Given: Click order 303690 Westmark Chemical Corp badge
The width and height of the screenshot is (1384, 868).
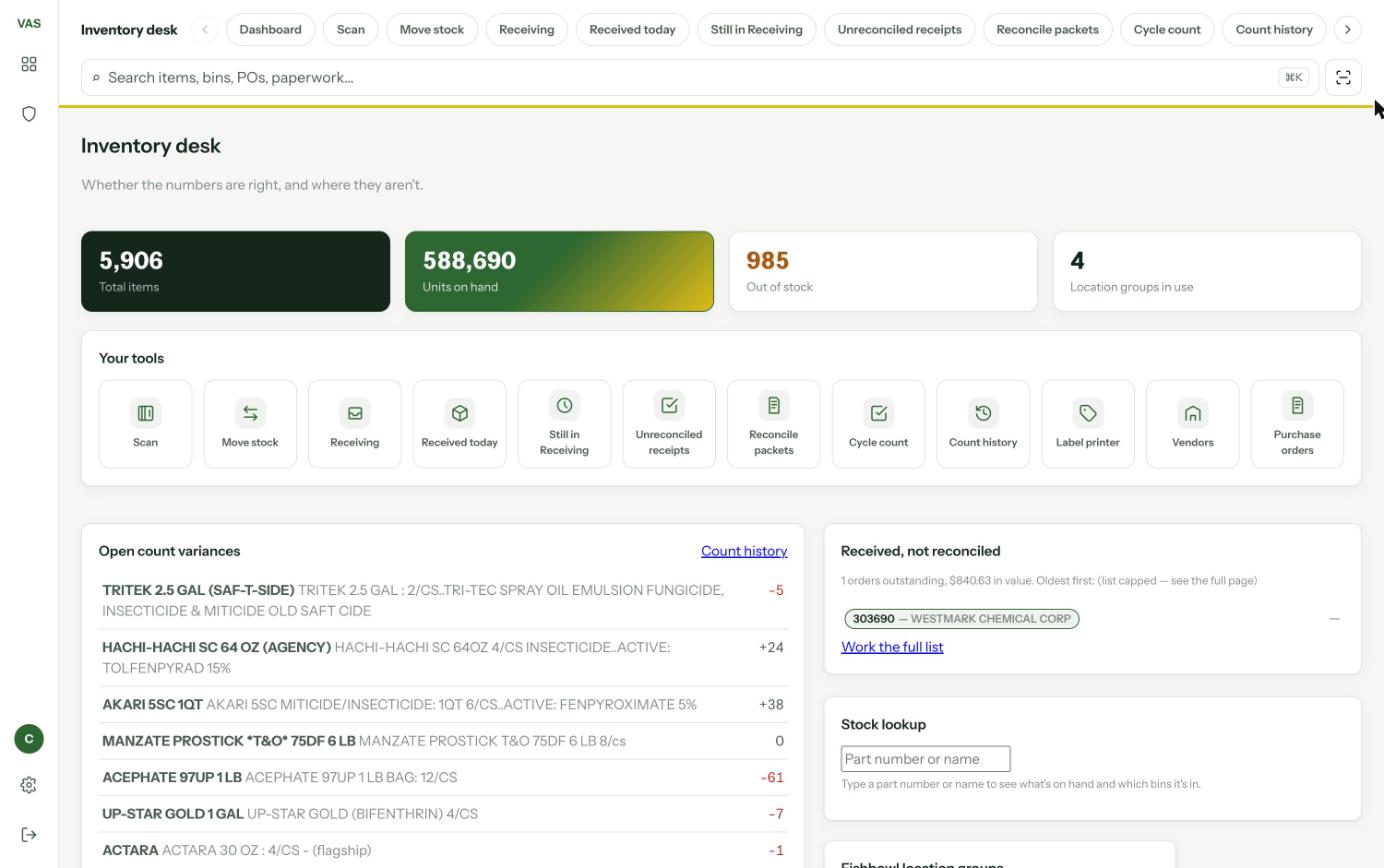Looking at the screenshot, I should 962,619.
